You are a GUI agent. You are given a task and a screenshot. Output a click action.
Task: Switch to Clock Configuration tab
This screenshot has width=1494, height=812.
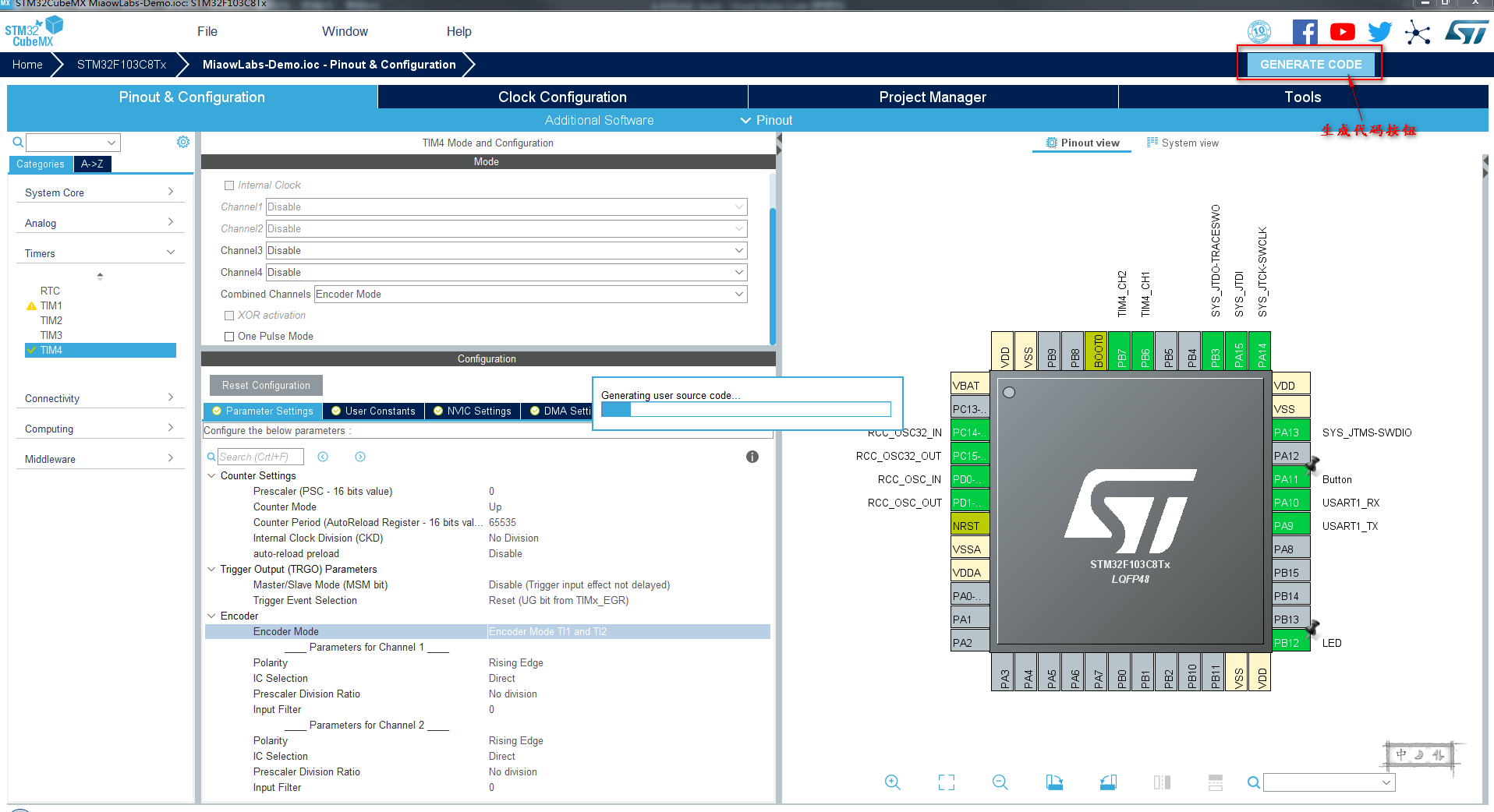click(562, 97)
